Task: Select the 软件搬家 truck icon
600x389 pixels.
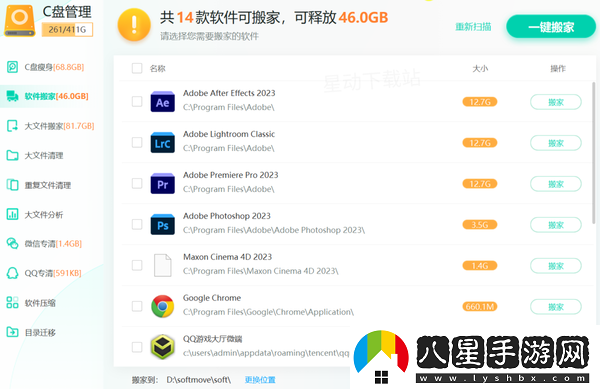Action: tap(12, 96)
